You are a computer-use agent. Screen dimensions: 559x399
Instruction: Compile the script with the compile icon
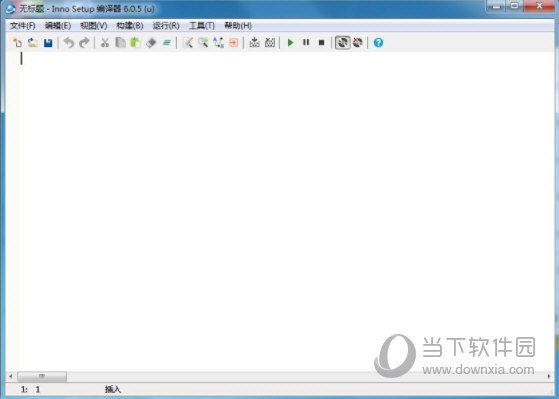254,43
